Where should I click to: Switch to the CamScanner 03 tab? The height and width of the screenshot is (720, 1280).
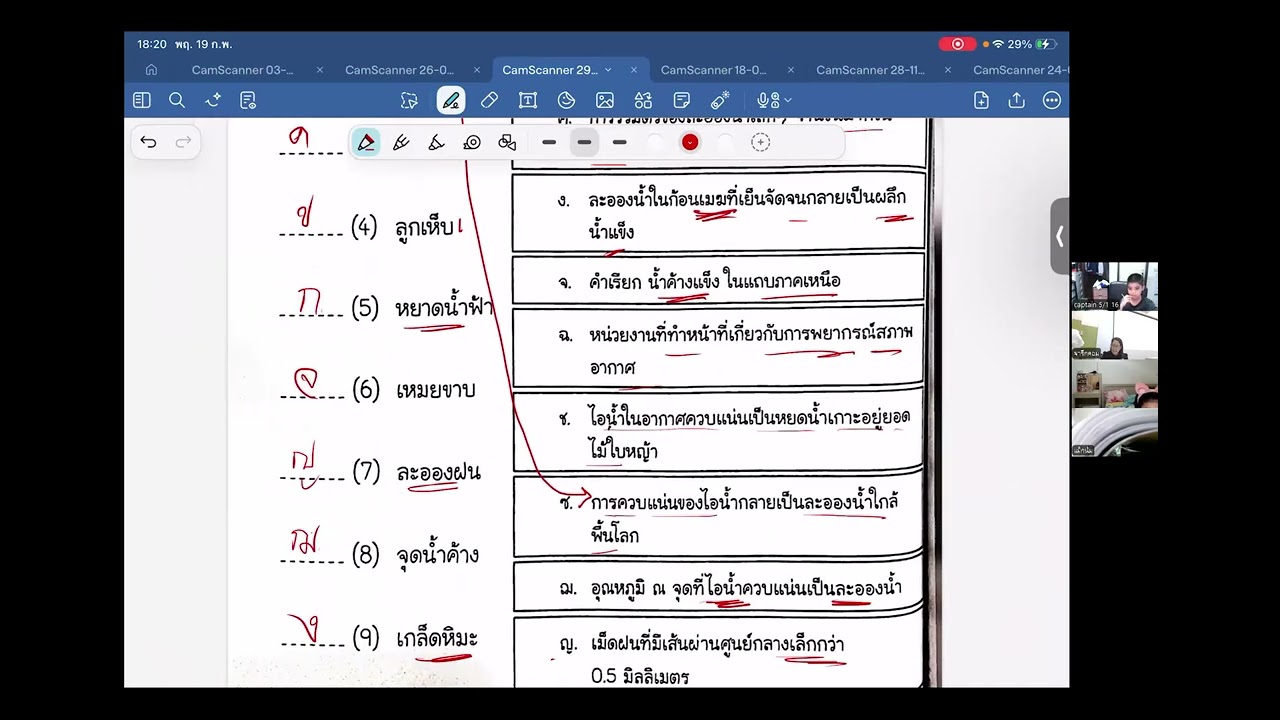(243, 70)
